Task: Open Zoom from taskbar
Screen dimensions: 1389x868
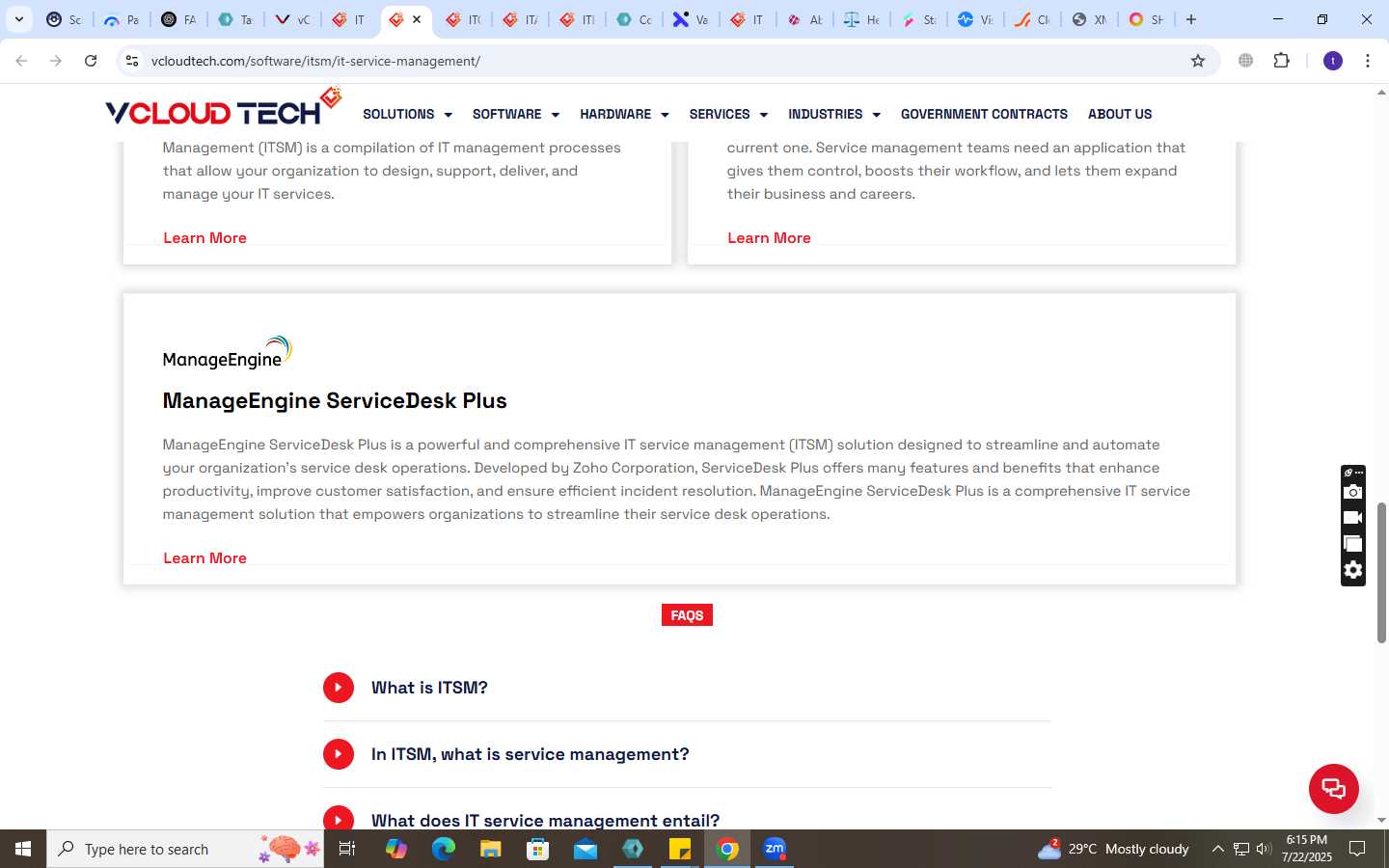Action: (774, 849)
